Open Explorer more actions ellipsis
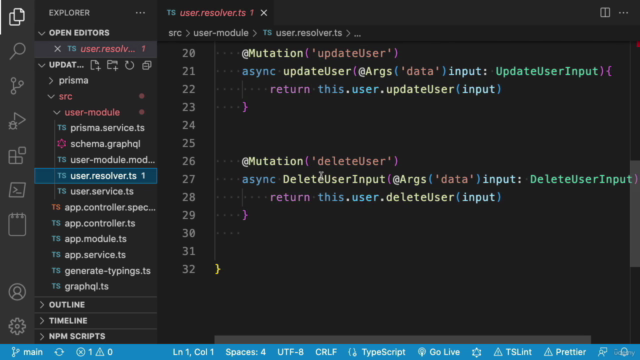The width and height of the screenshot is (640, 360). point(140,13)
